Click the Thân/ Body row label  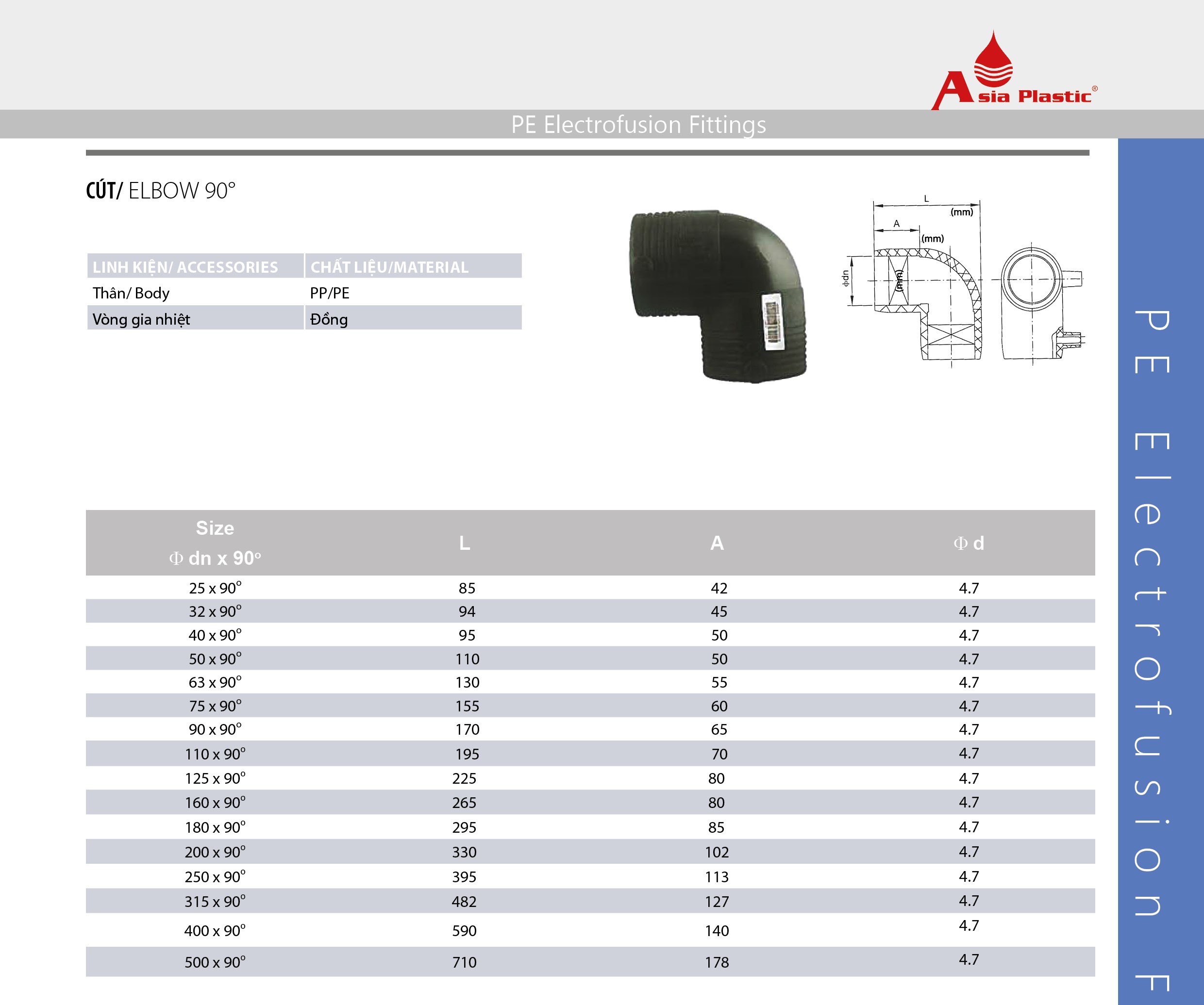tap(131, 293)
